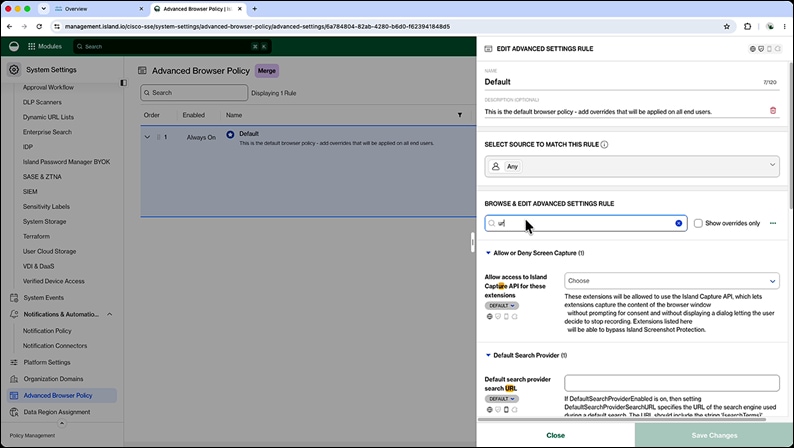The image size is (794, 448).
Task: Open the Choose dropdown for Capture API extensions
Action: click(x=672, y=280)
